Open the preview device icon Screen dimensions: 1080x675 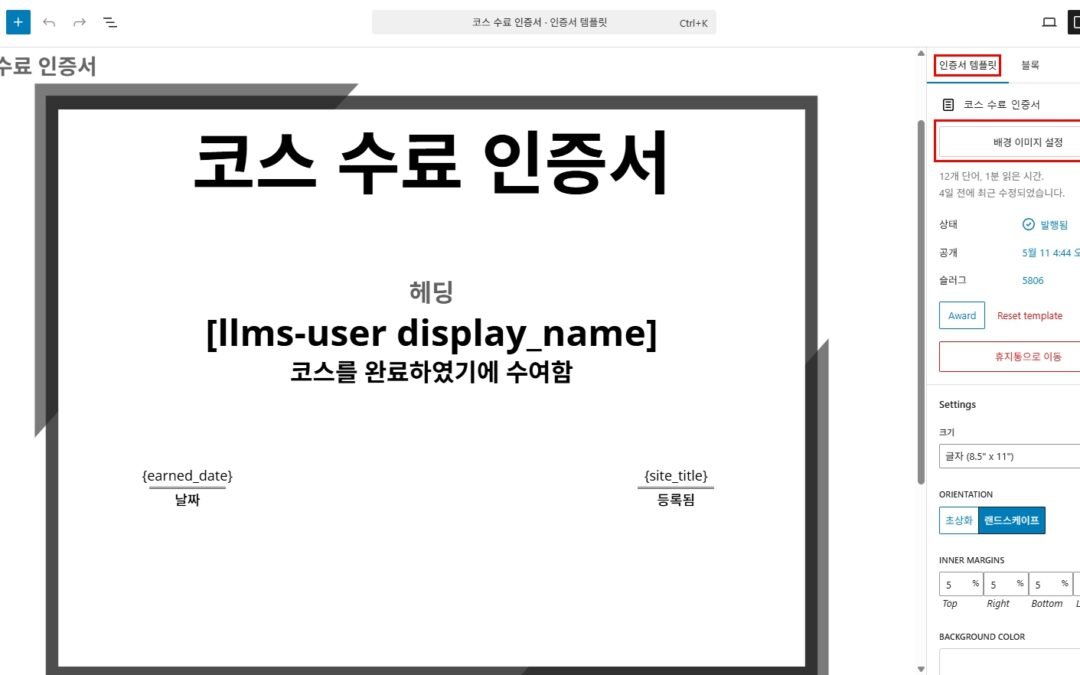coord(1049,22)
